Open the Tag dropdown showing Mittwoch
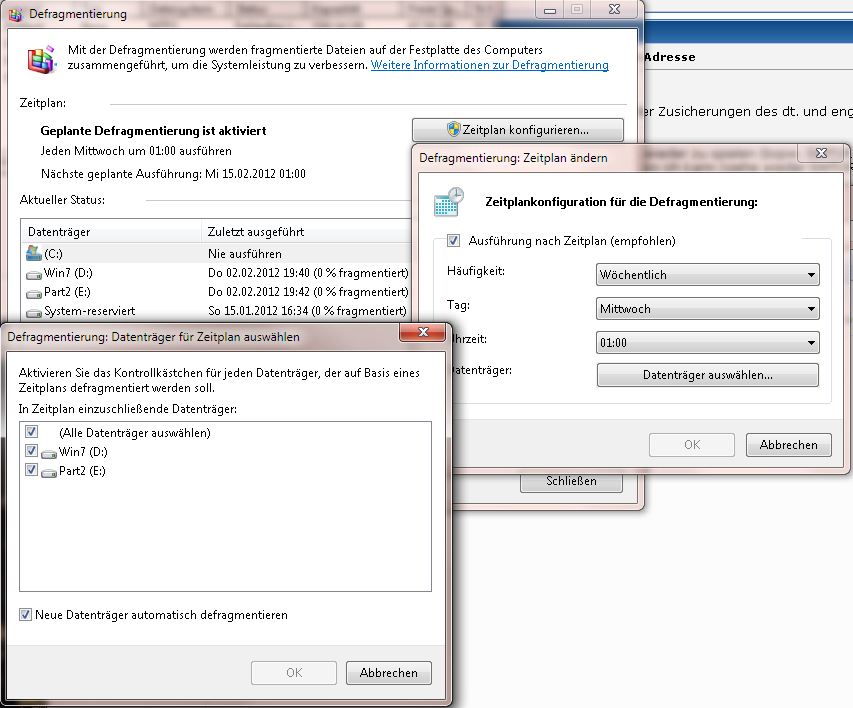The image size is (853, 708). 707,309
